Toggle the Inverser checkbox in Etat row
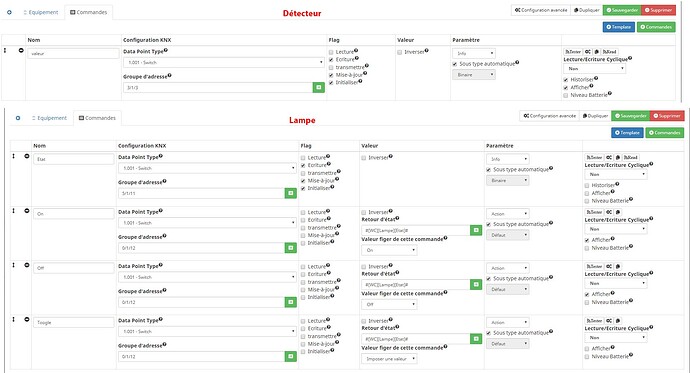The image size is (690, 373). 364,157
